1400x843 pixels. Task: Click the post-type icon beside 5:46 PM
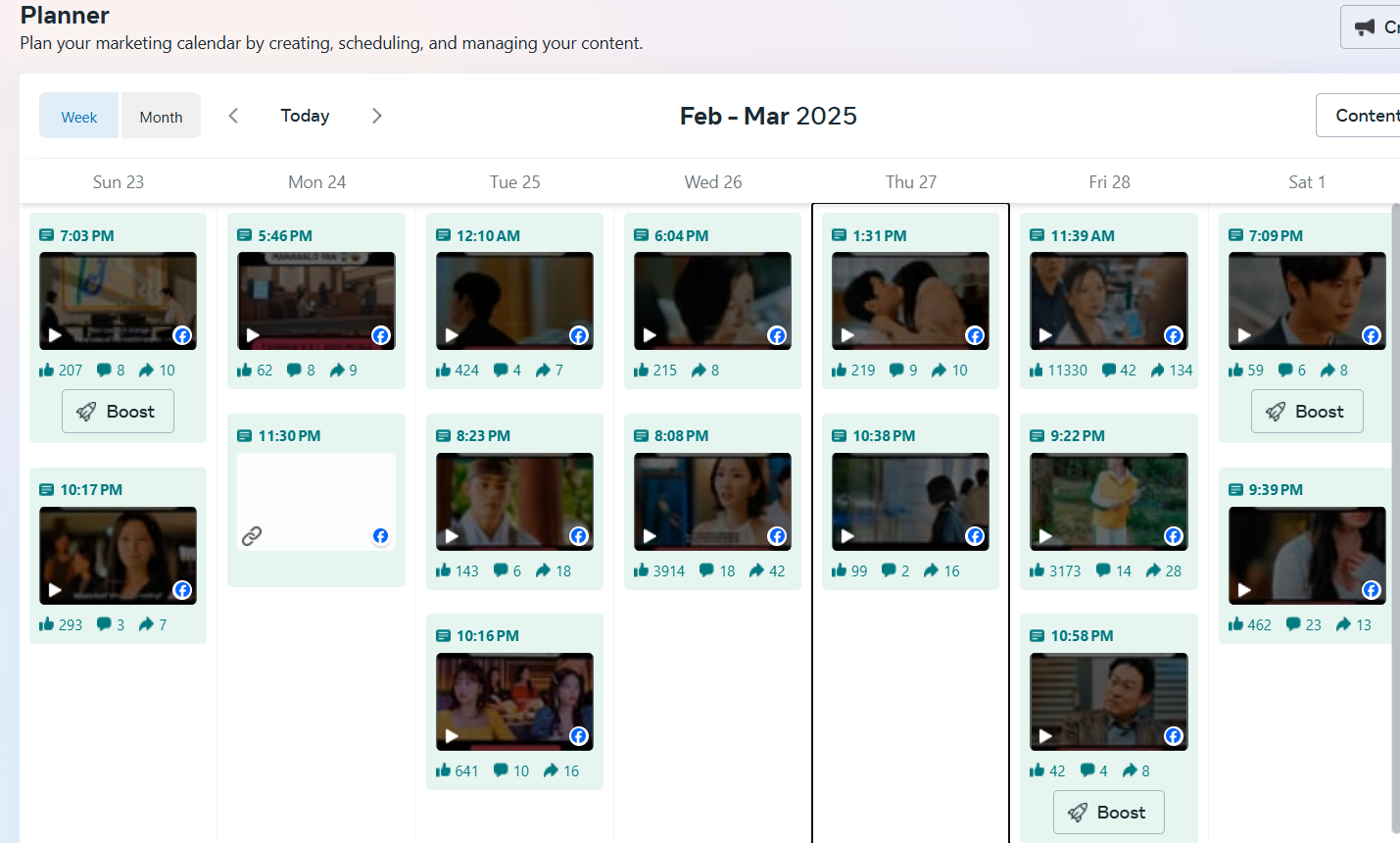245,235
